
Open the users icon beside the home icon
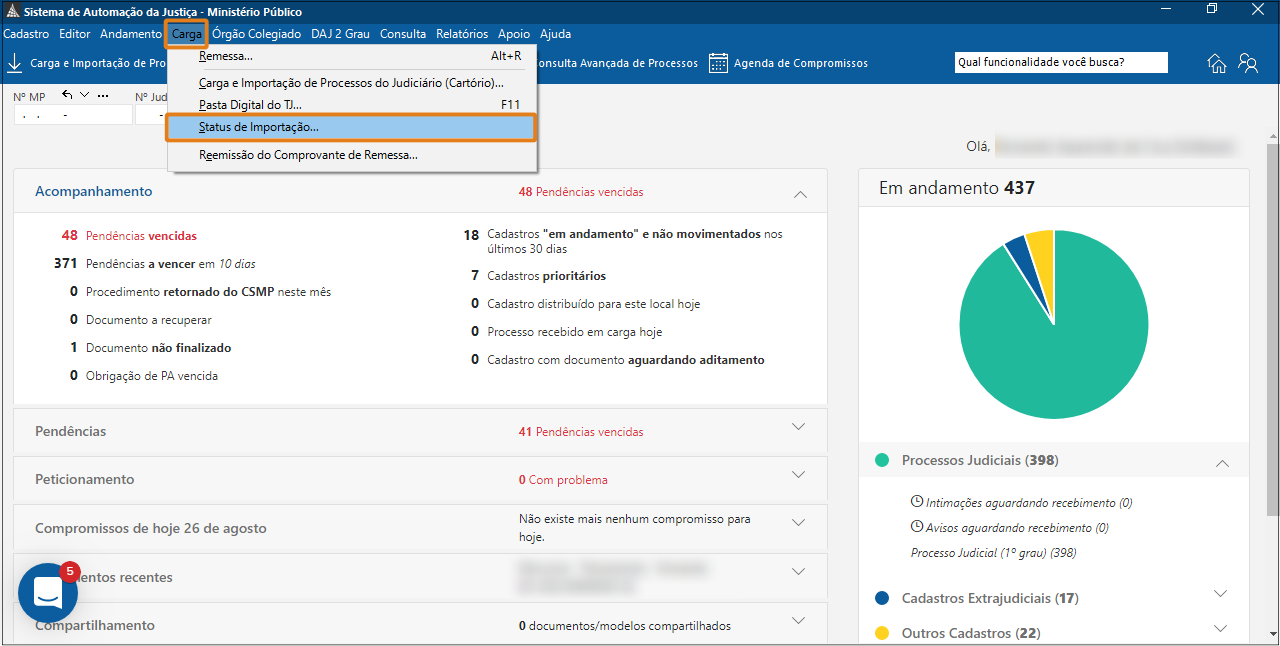pyautogui.click(x=1248, y=63)
